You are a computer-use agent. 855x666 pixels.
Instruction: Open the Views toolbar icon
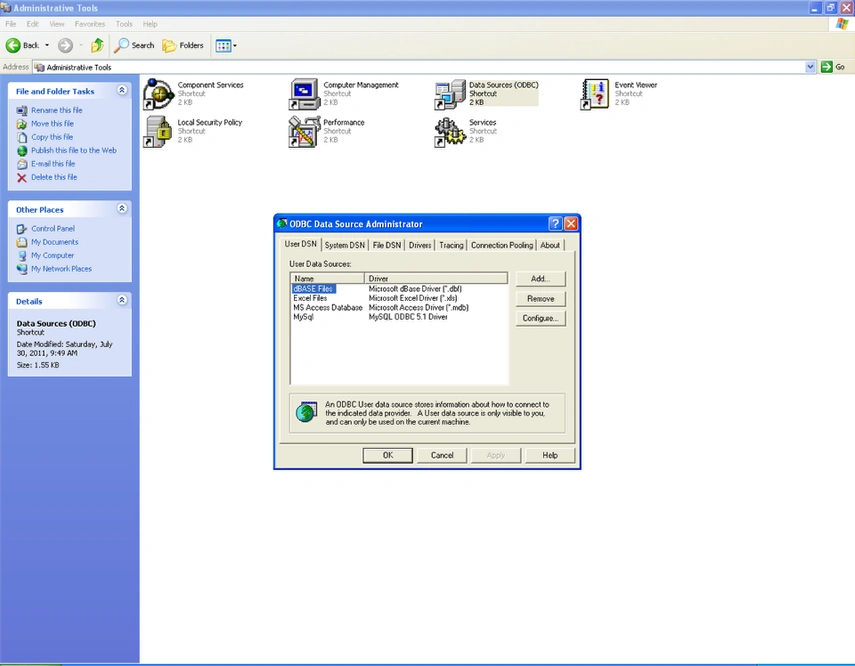point(224,46)
